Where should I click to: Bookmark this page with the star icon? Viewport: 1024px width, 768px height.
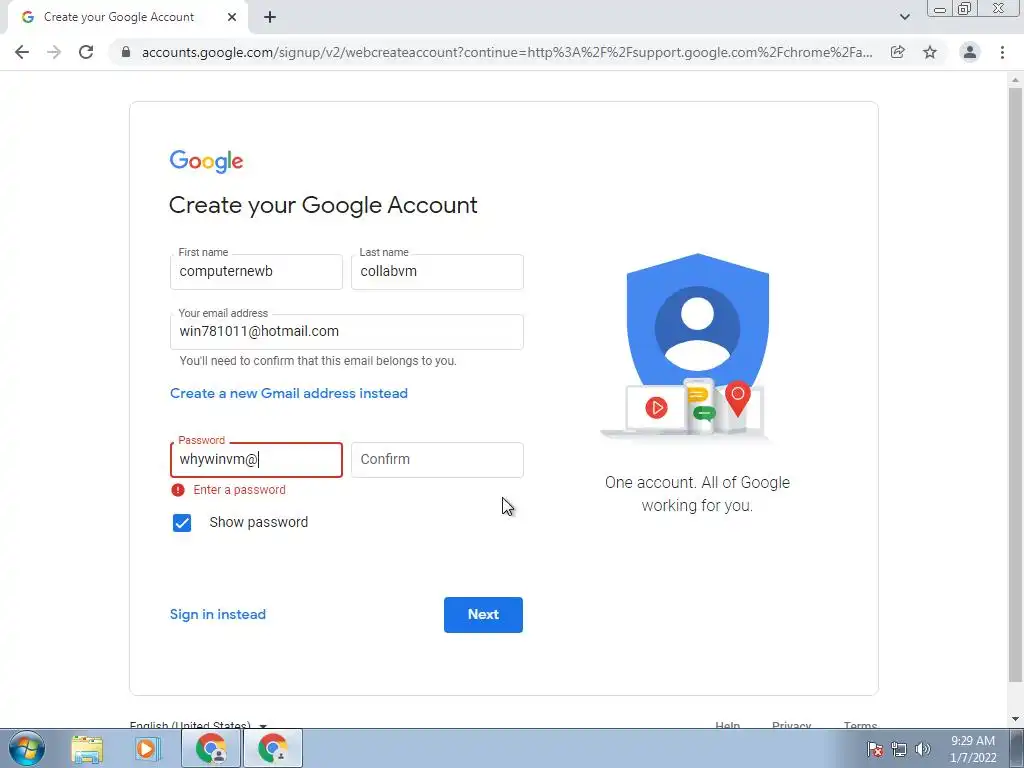pyautogui.click(x=930, y=52)
